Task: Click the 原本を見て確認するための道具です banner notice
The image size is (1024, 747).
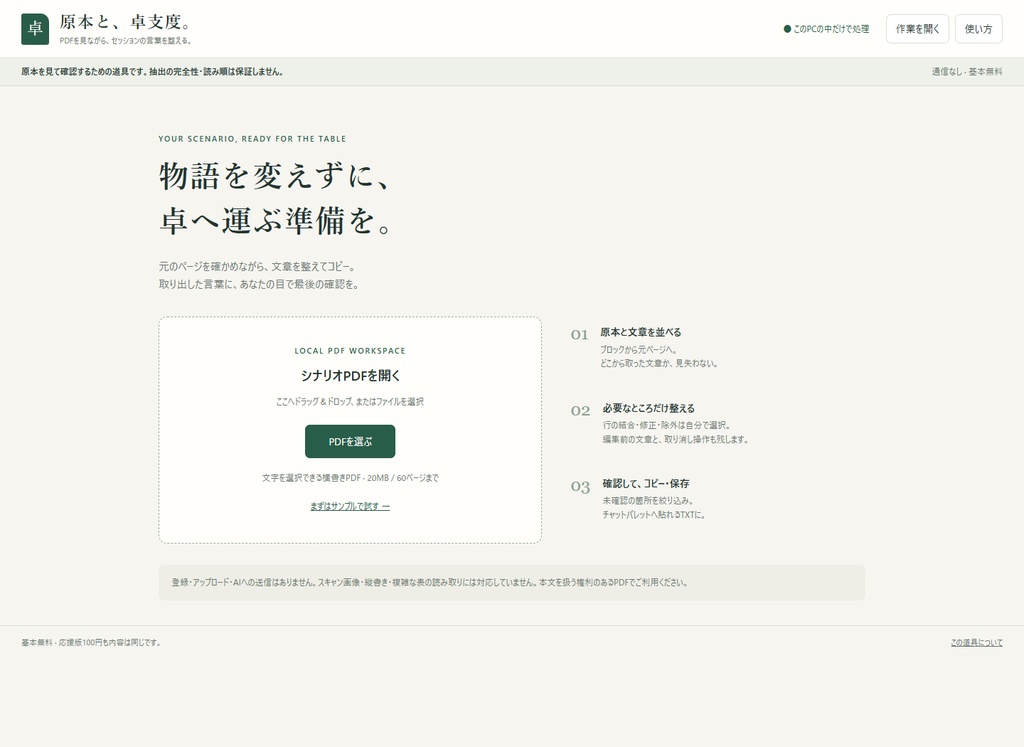Action: (x=152, y=72)
